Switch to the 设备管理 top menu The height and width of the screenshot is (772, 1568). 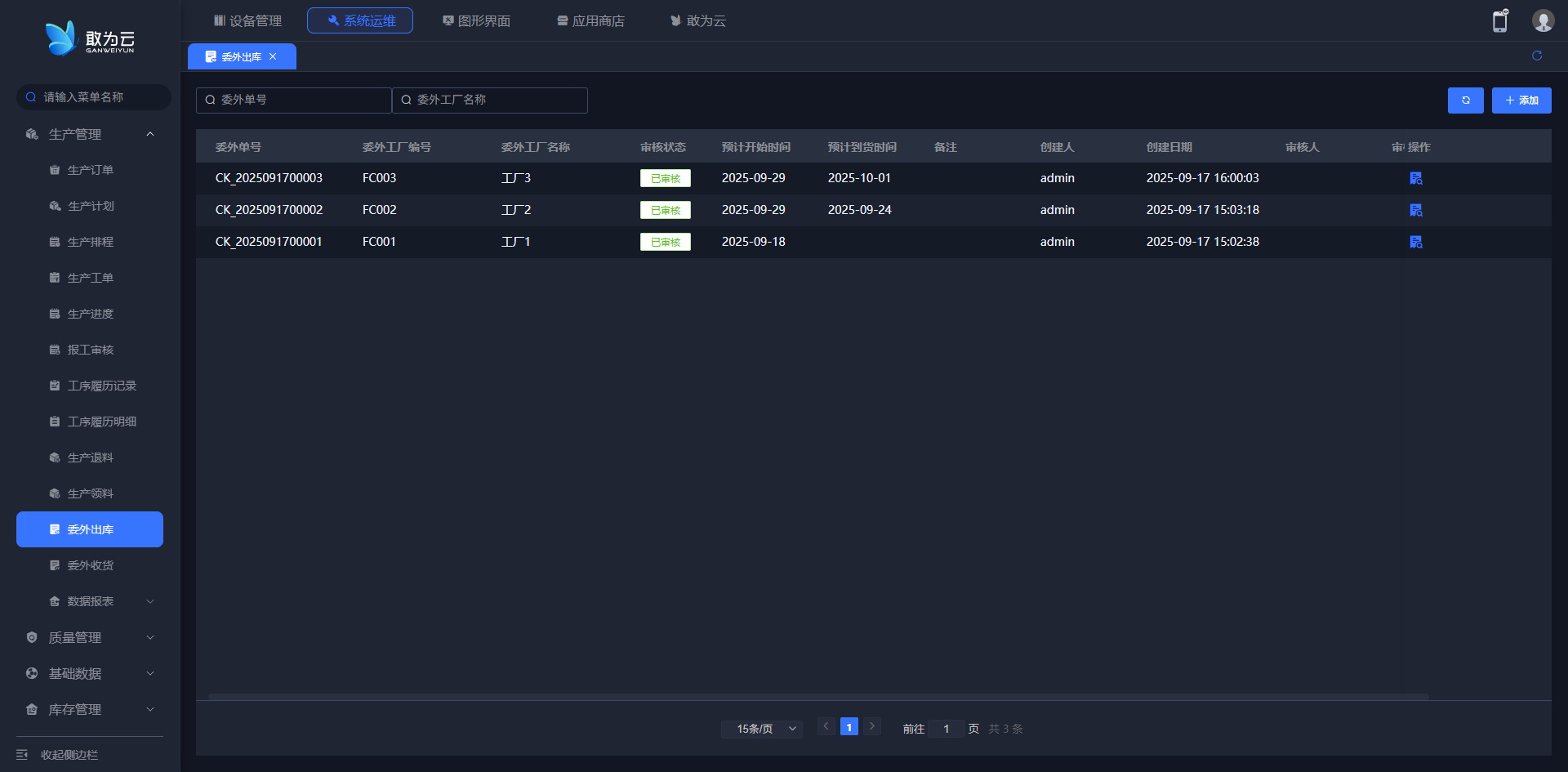point(247,20)
